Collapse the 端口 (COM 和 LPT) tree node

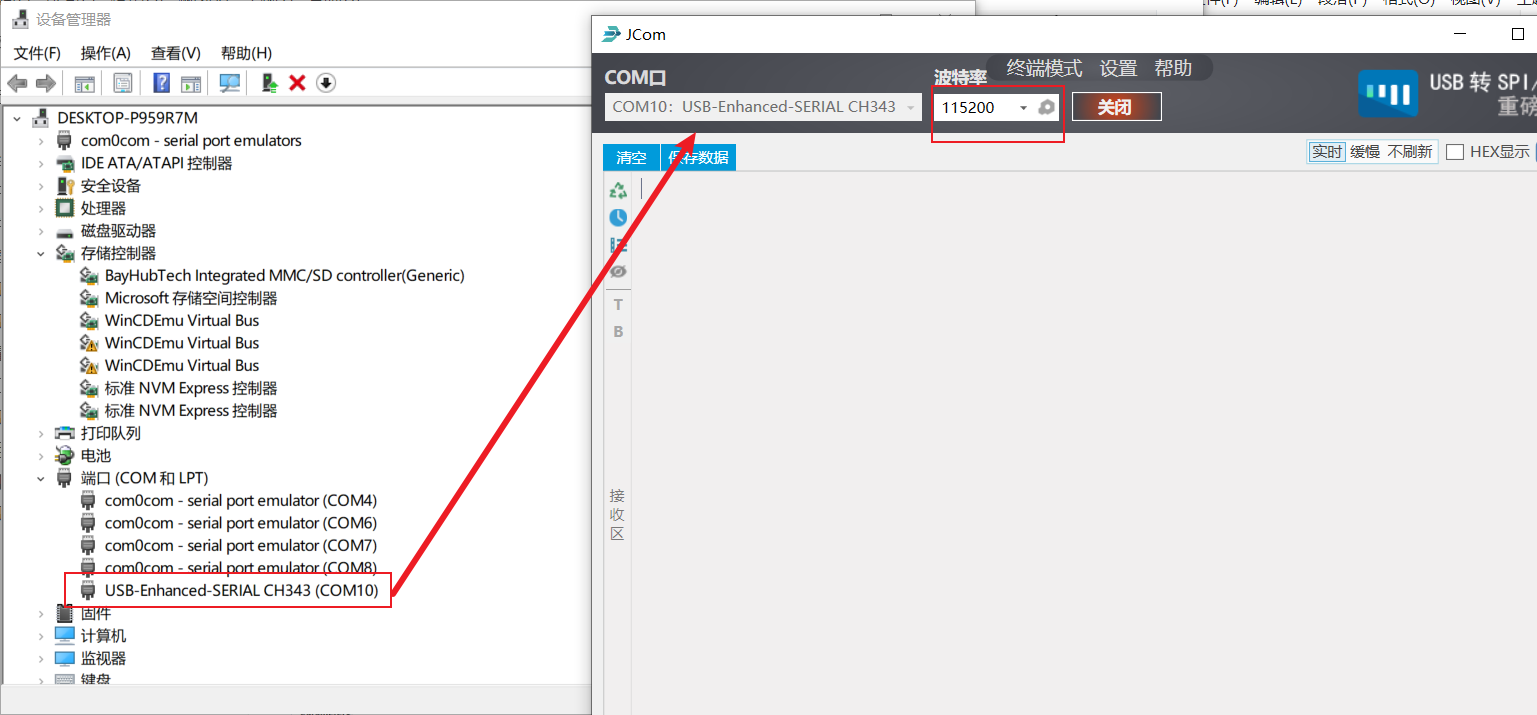tap(41, 478)
